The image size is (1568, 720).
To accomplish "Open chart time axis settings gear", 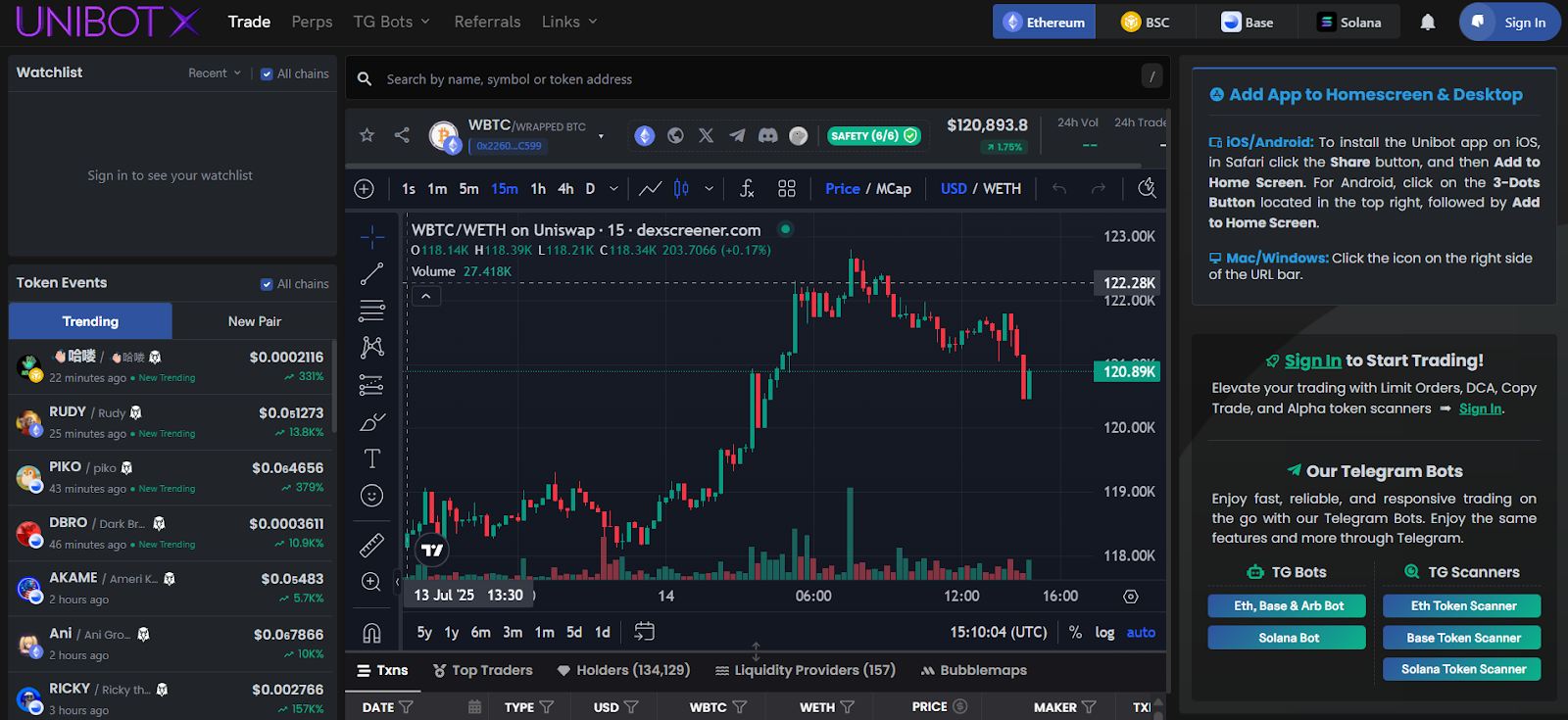I will tap(1131, 596).
